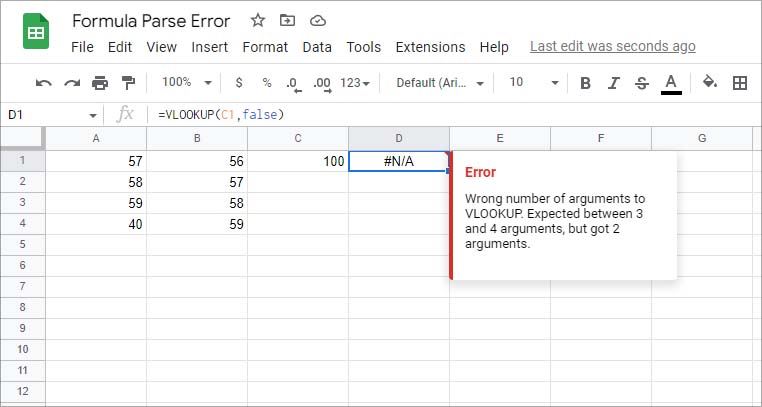
Task: Click cell A1 with value 57
Action: pyautogui.click(x=96, y=161)
